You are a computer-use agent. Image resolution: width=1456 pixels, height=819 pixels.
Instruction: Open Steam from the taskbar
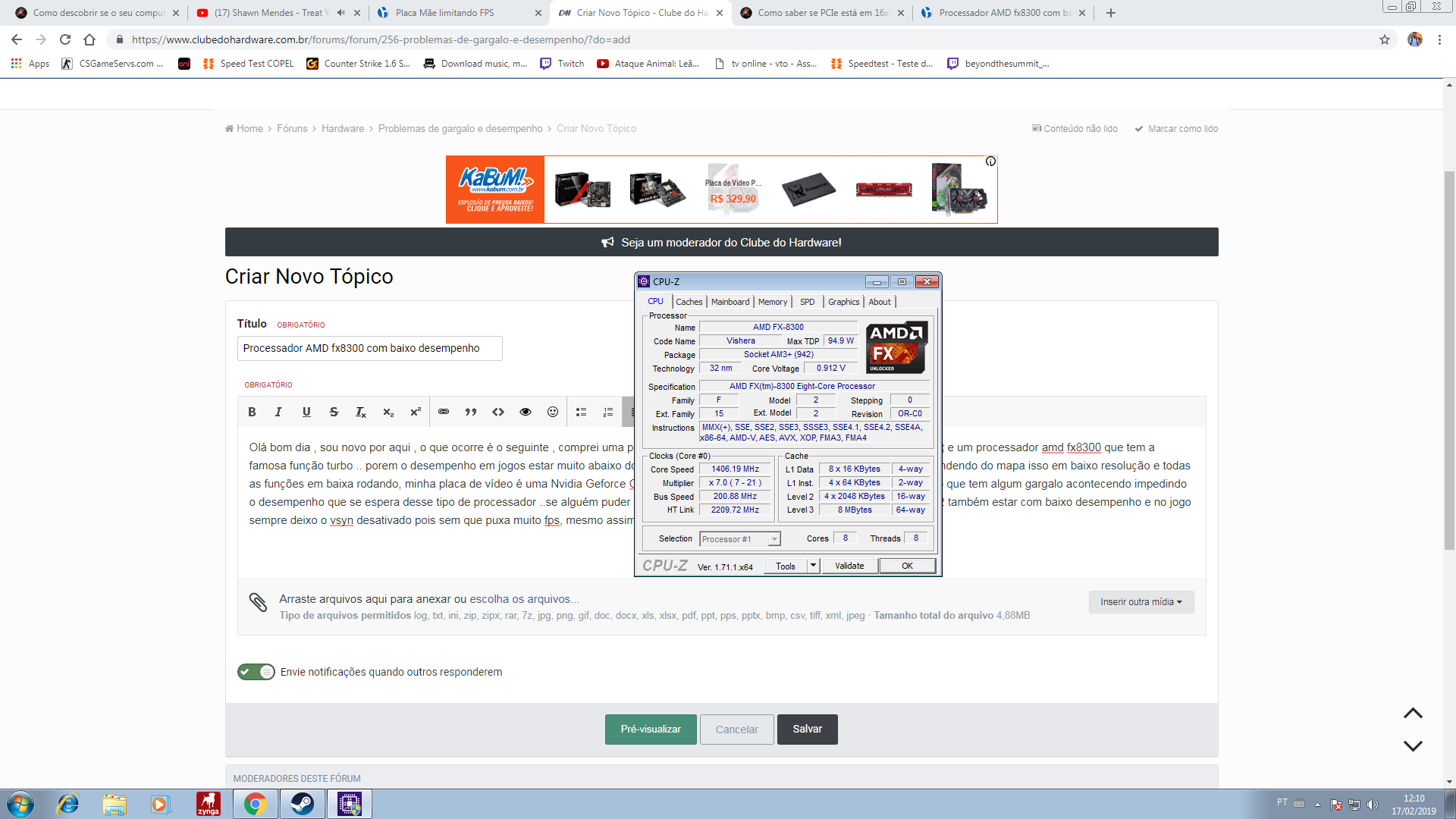303,804
